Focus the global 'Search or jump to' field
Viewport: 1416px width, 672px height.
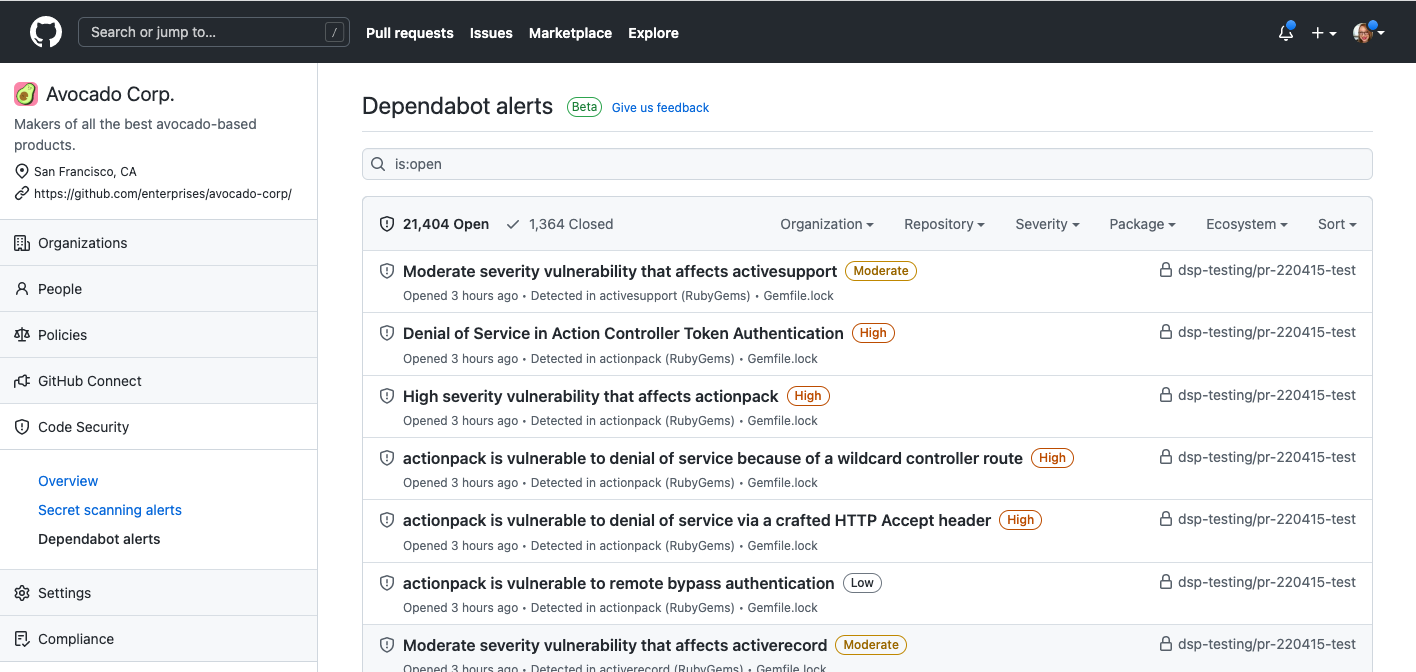214,32
